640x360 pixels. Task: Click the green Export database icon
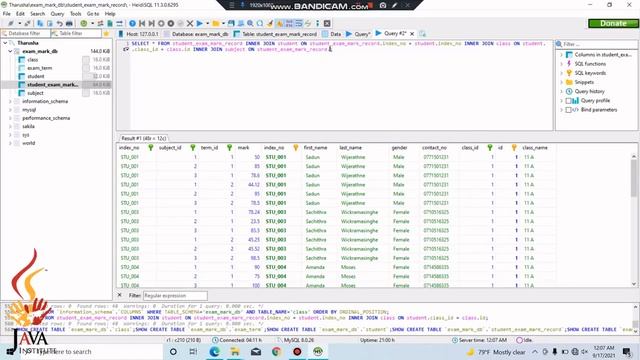[x=110, y=24]
